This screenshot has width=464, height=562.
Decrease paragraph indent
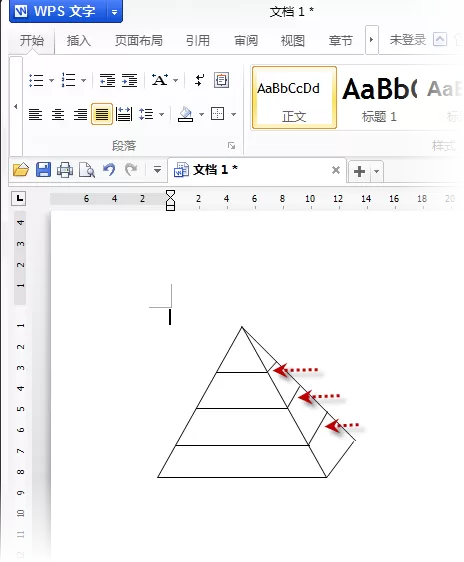pyautogui.click(x=107, y=80)
